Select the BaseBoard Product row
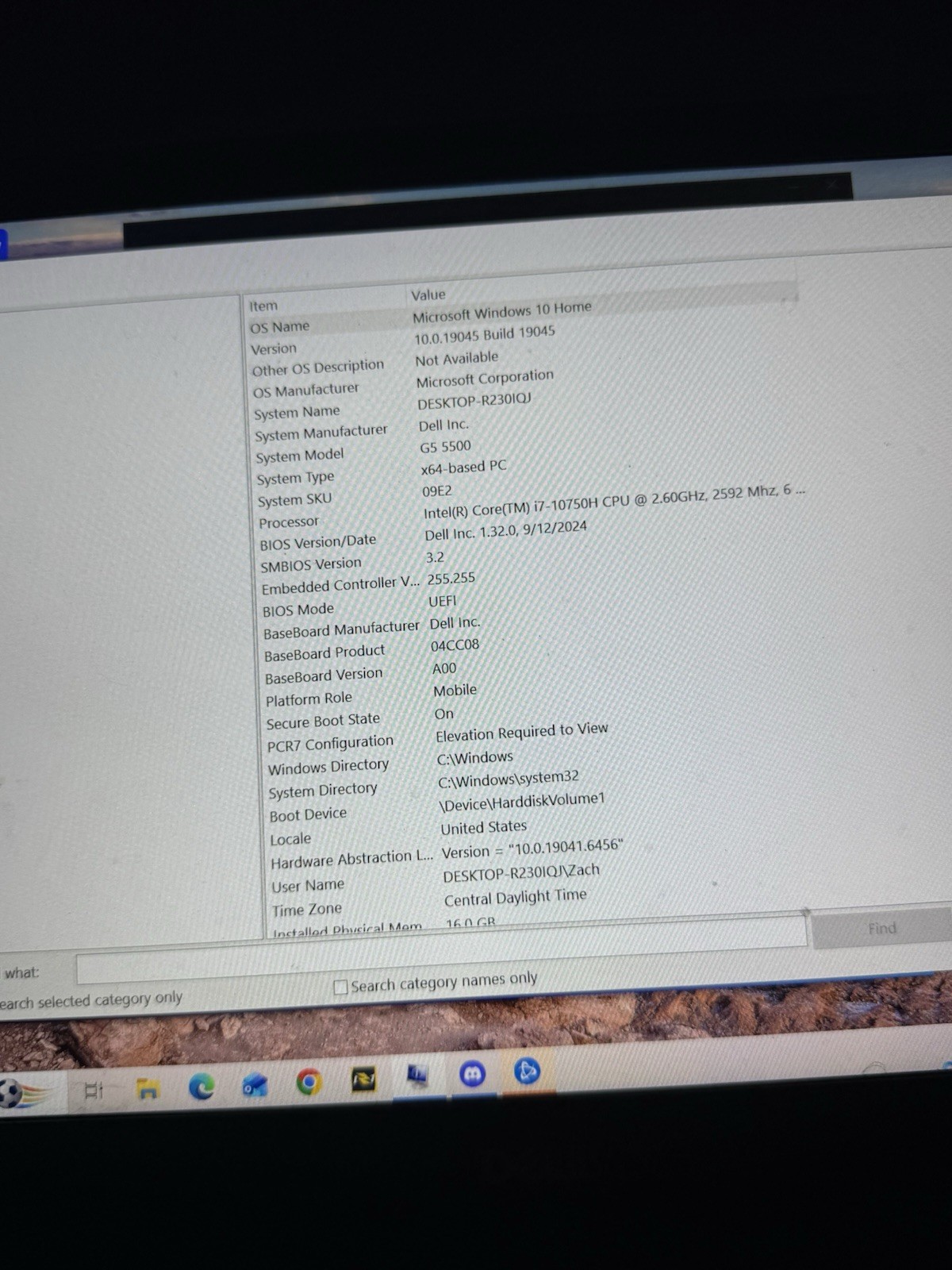952x1270 pixels. point(324,653)
